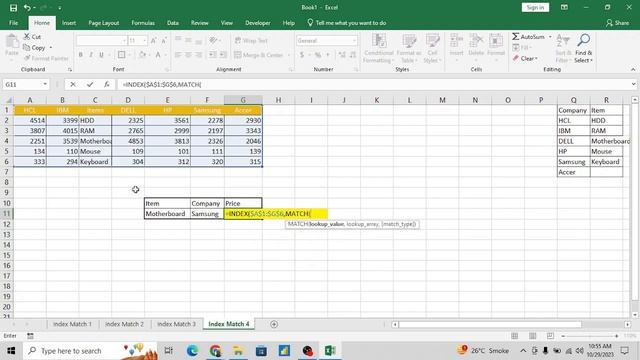Click the Accounting dollar format icon

click(302, 55)
